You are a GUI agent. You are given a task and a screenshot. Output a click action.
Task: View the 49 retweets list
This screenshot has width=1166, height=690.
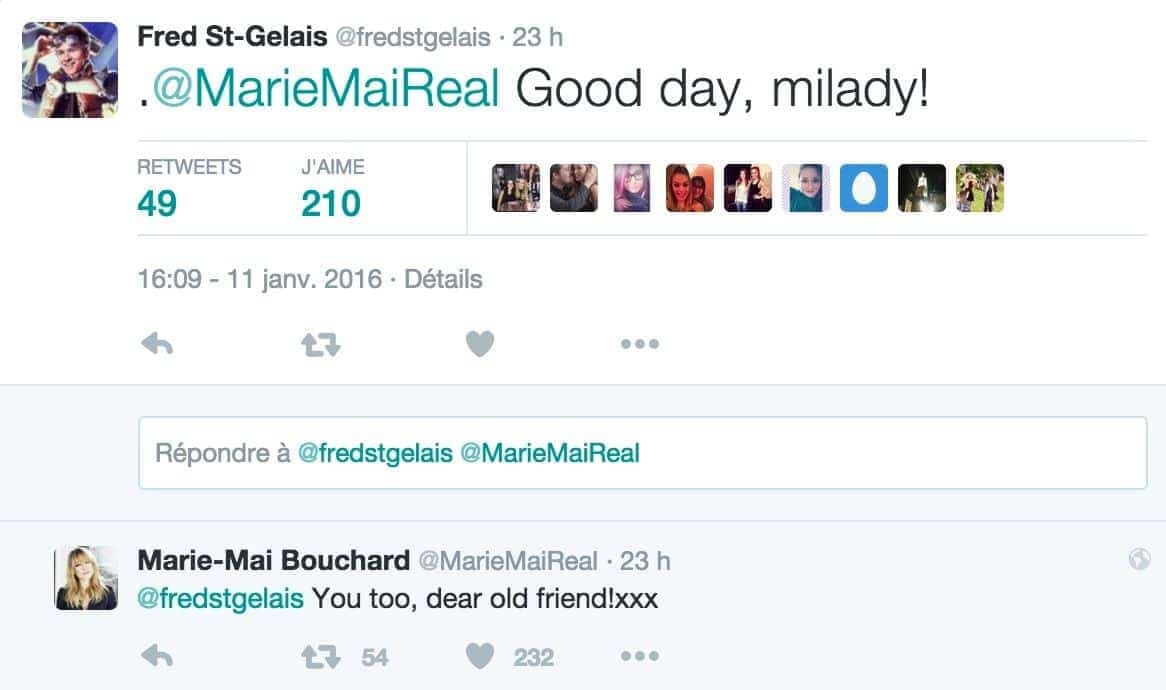point(157,203)
